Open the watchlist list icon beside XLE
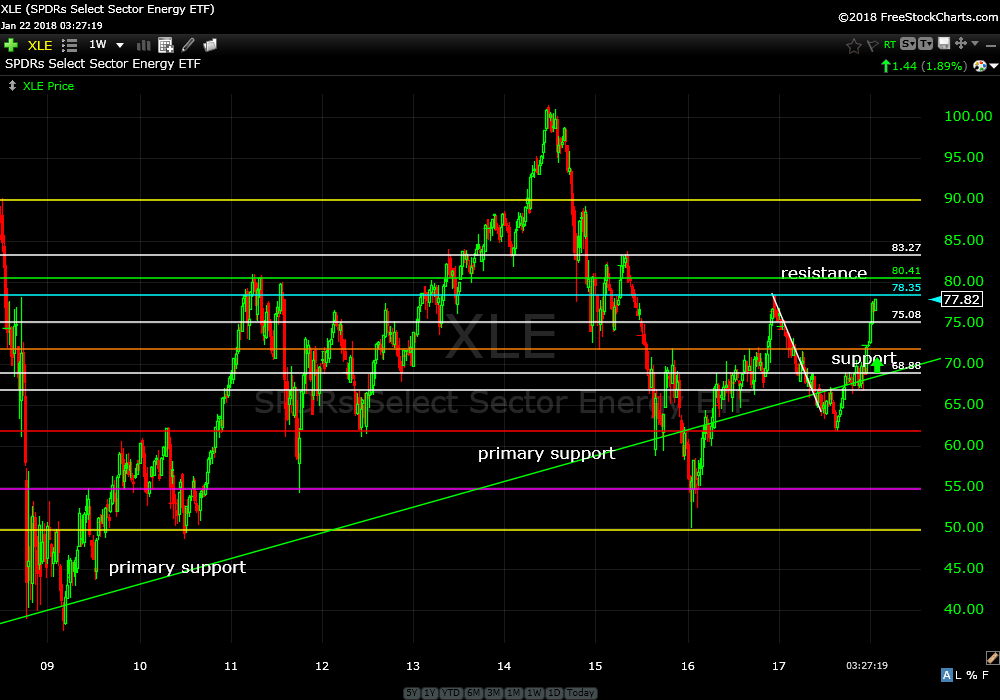Viewport: 1000px width, 700px height. 69,45
